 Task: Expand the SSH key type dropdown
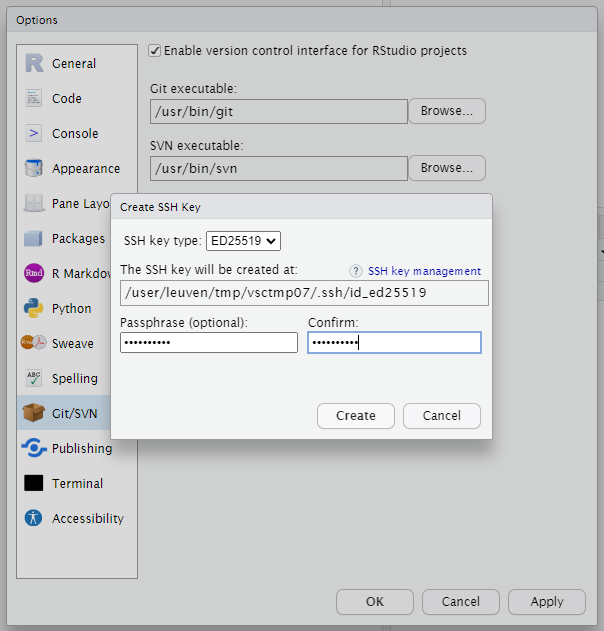point(243,240)
